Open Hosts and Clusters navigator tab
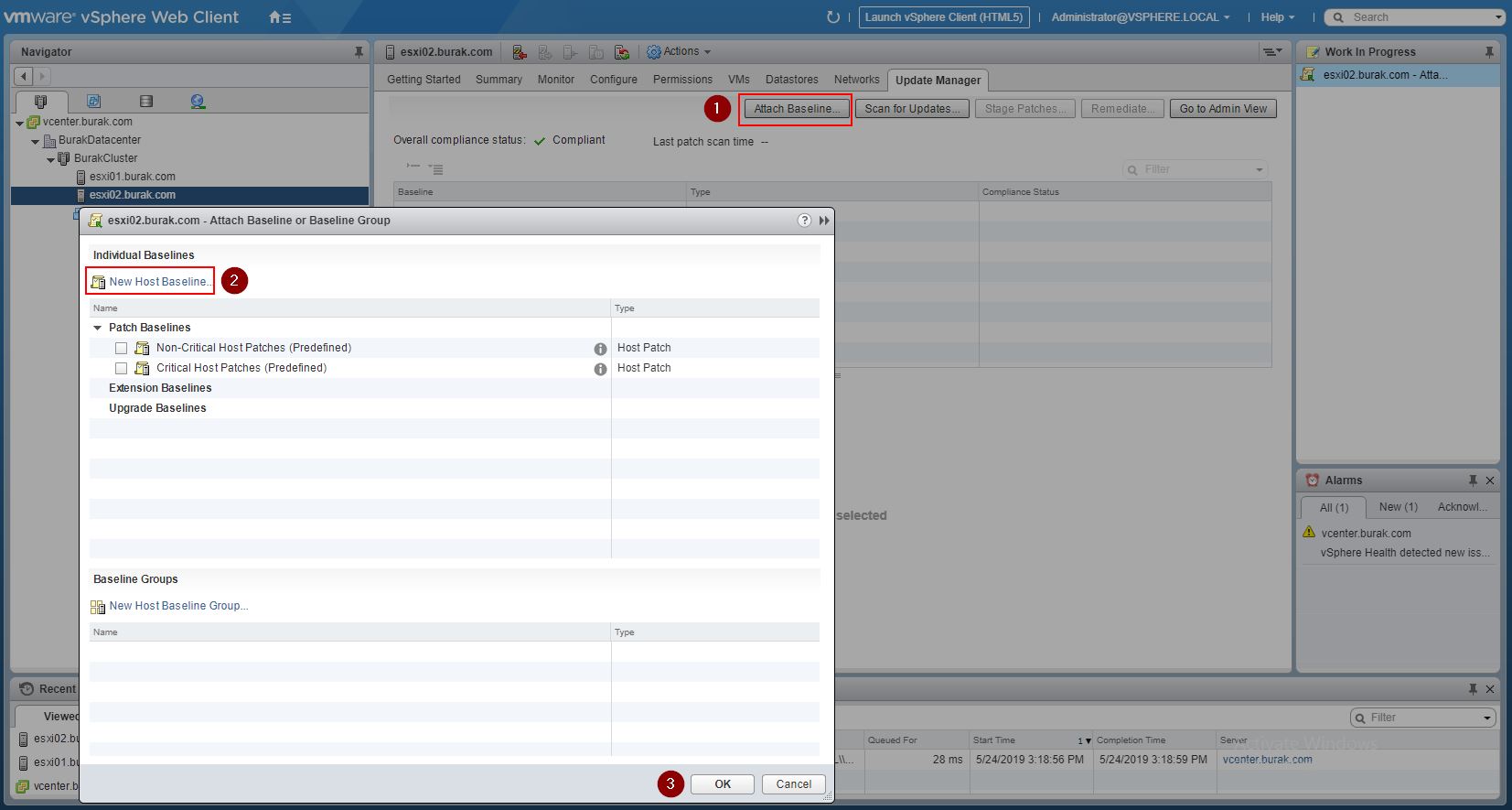Screen dimensions: 1512x810 point(40,102)
